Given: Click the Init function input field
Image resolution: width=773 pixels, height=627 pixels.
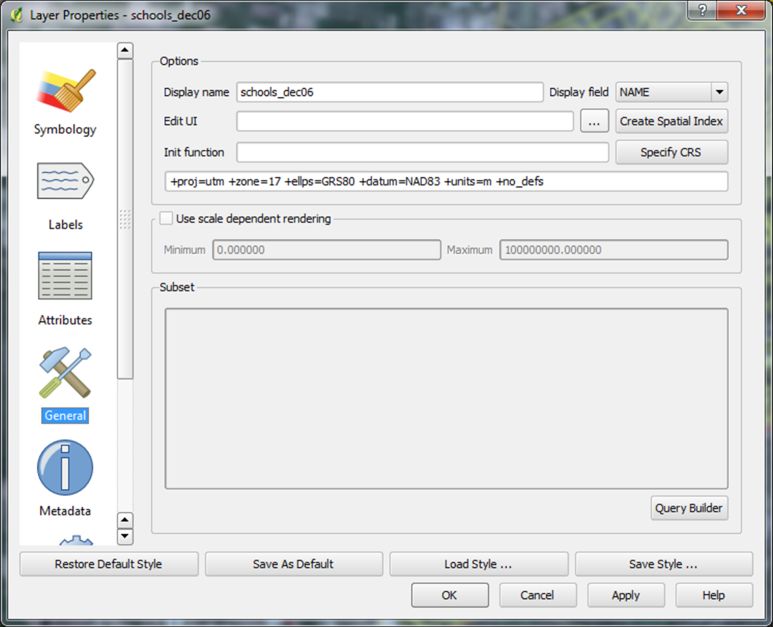Looking at the screenshot, I should click(x=422, y=152).
